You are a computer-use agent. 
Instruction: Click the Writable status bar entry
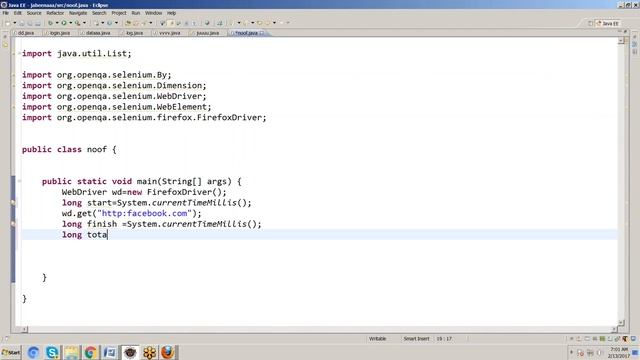(378, 339)
